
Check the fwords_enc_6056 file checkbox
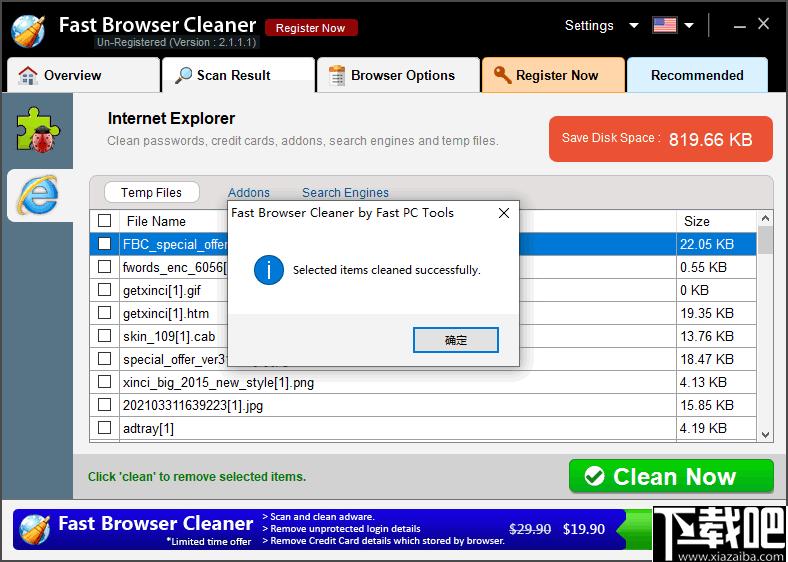point(105,266)
